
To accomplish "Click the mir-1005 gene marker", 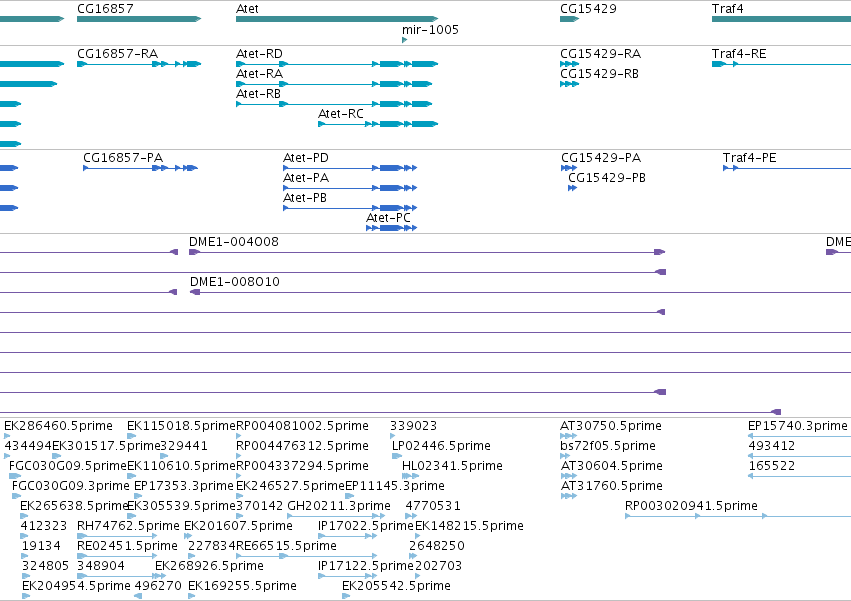I will pyautogui.click(x=404, y=40).
